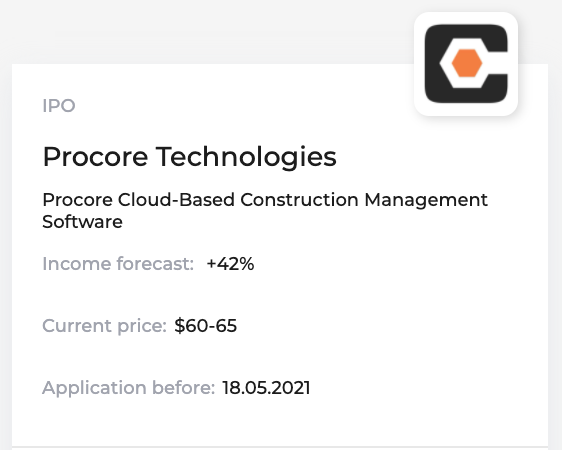Viewport: 562px width, 450px height.
Task: Click the gray page background above the card
Action: point(208,32)
